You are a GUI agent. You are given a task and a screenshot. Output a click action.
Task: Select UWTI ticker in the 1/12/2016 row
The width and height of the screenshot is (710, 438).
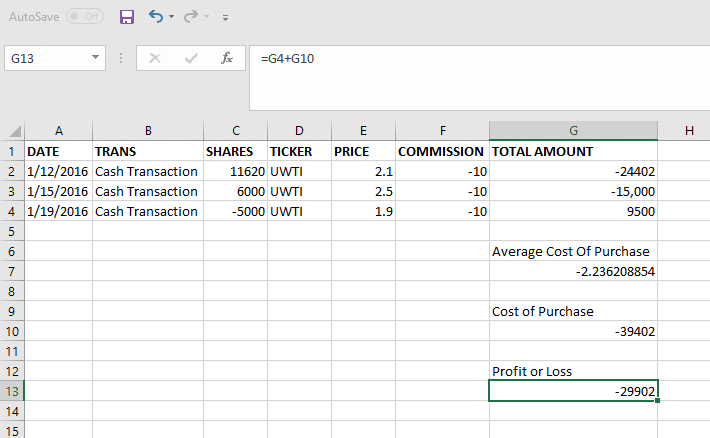(299, 171)
